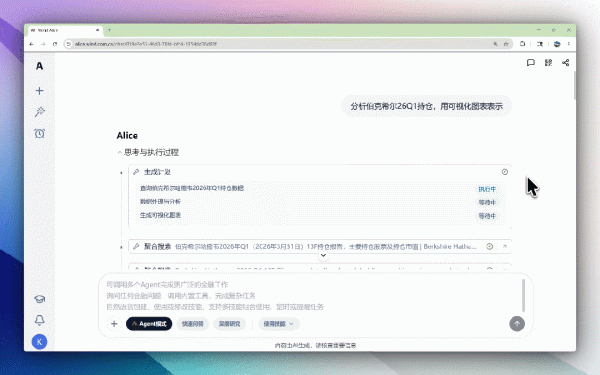Click the 执行中 status label
Image resolution: width=600 pixels, height=375 pixels.
click(x=487, y=189)
